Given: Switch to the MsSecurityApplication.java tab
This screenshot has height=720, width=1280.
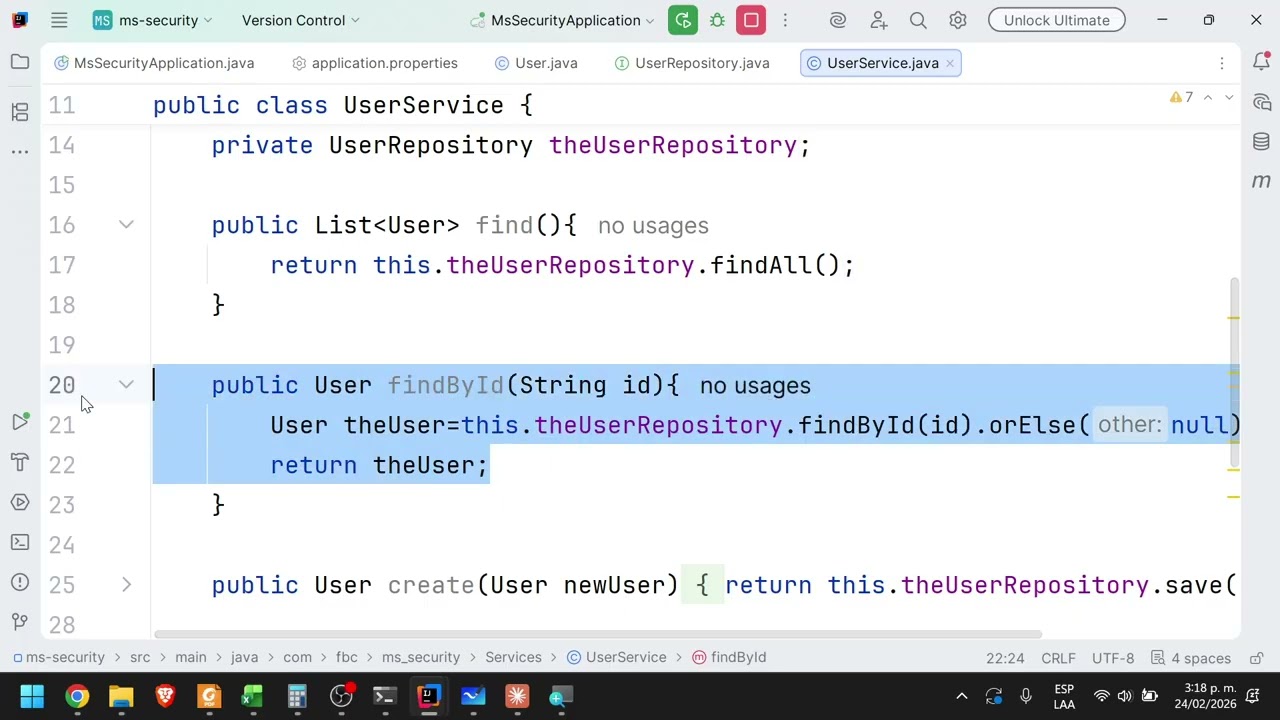Looking at the screenshot, I should 154,63.
